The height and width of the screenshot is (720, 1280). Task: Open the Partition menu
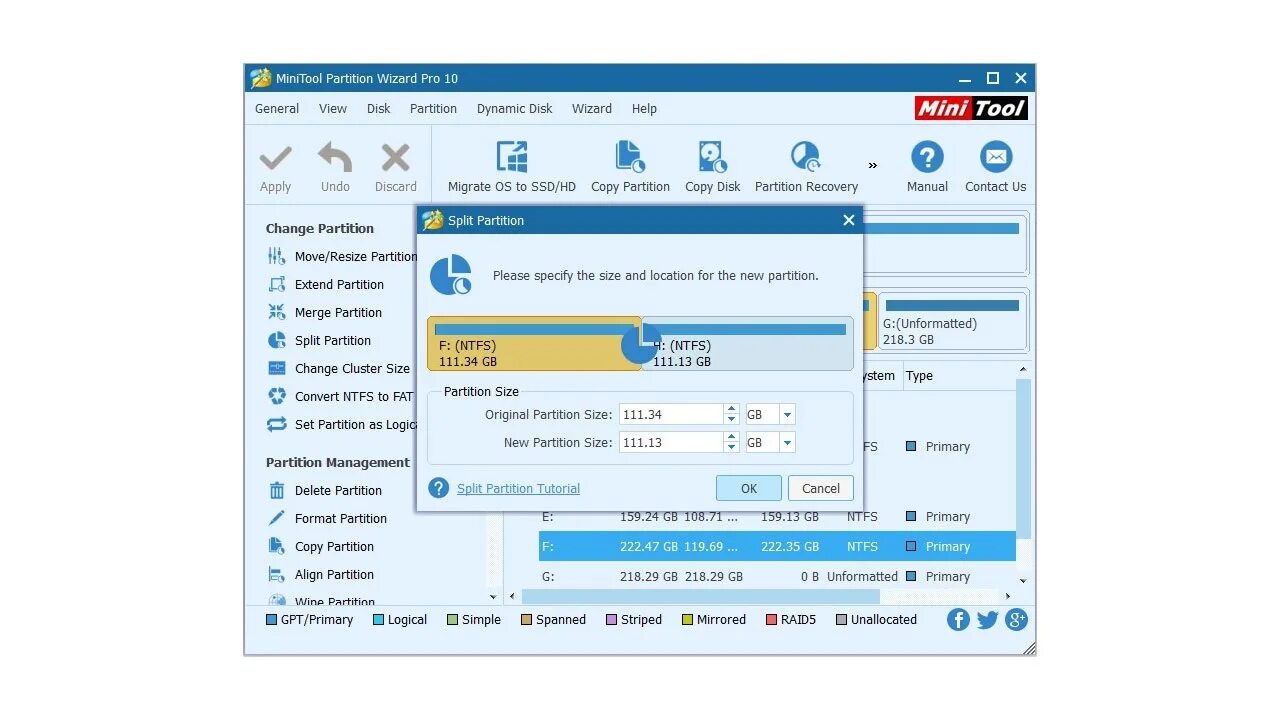tap(433, 109)
